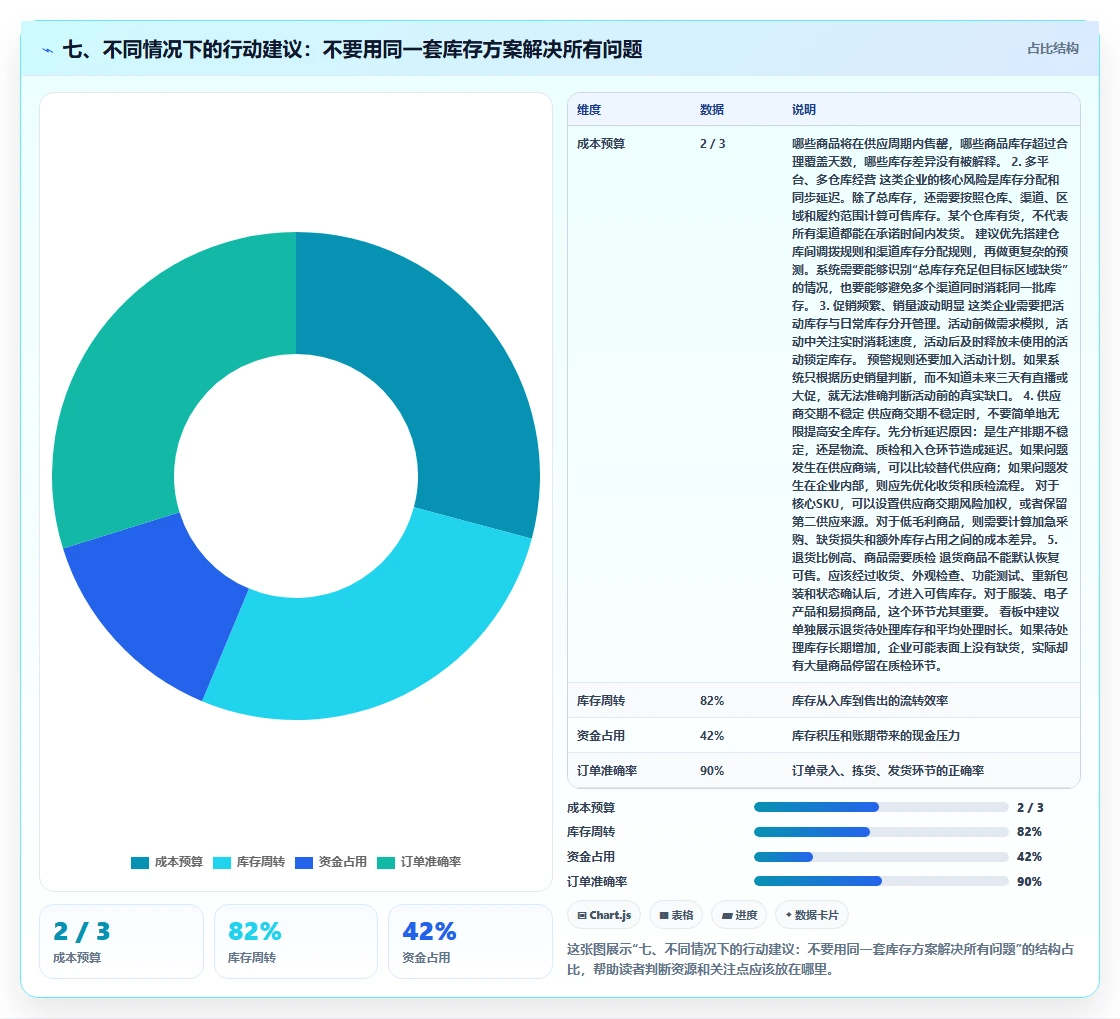Click the 资金占用 table row label
The image size is (1120, 1019).
[601, 736]
